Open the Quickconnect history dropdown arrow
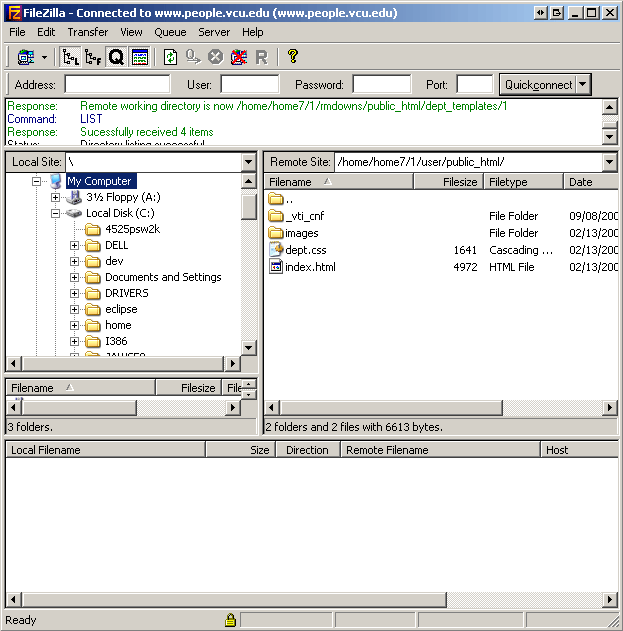The height and width of the screenshot is (631, 623). 583,85
